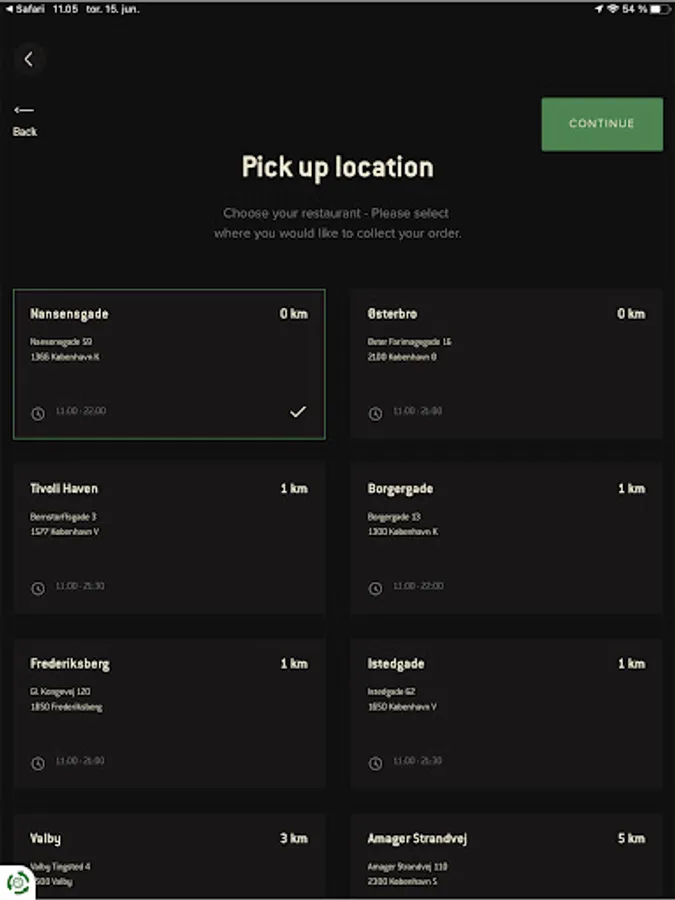Pick the Borgergade restaurant card
The height and width of the screenshot is (900, 675).
[x=506, y=538]
